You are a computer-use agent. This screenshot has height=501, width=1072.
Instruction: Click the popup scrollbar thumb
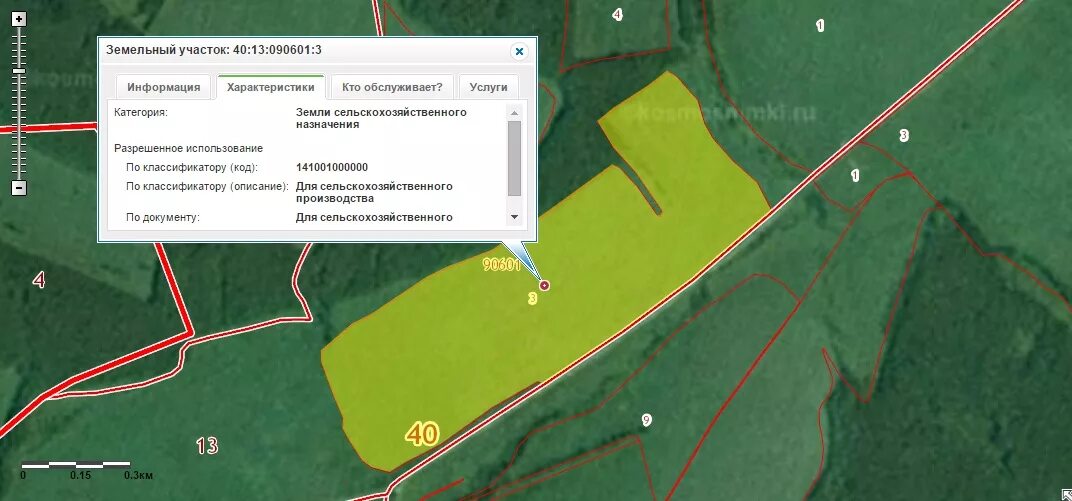tap(515, 158)
